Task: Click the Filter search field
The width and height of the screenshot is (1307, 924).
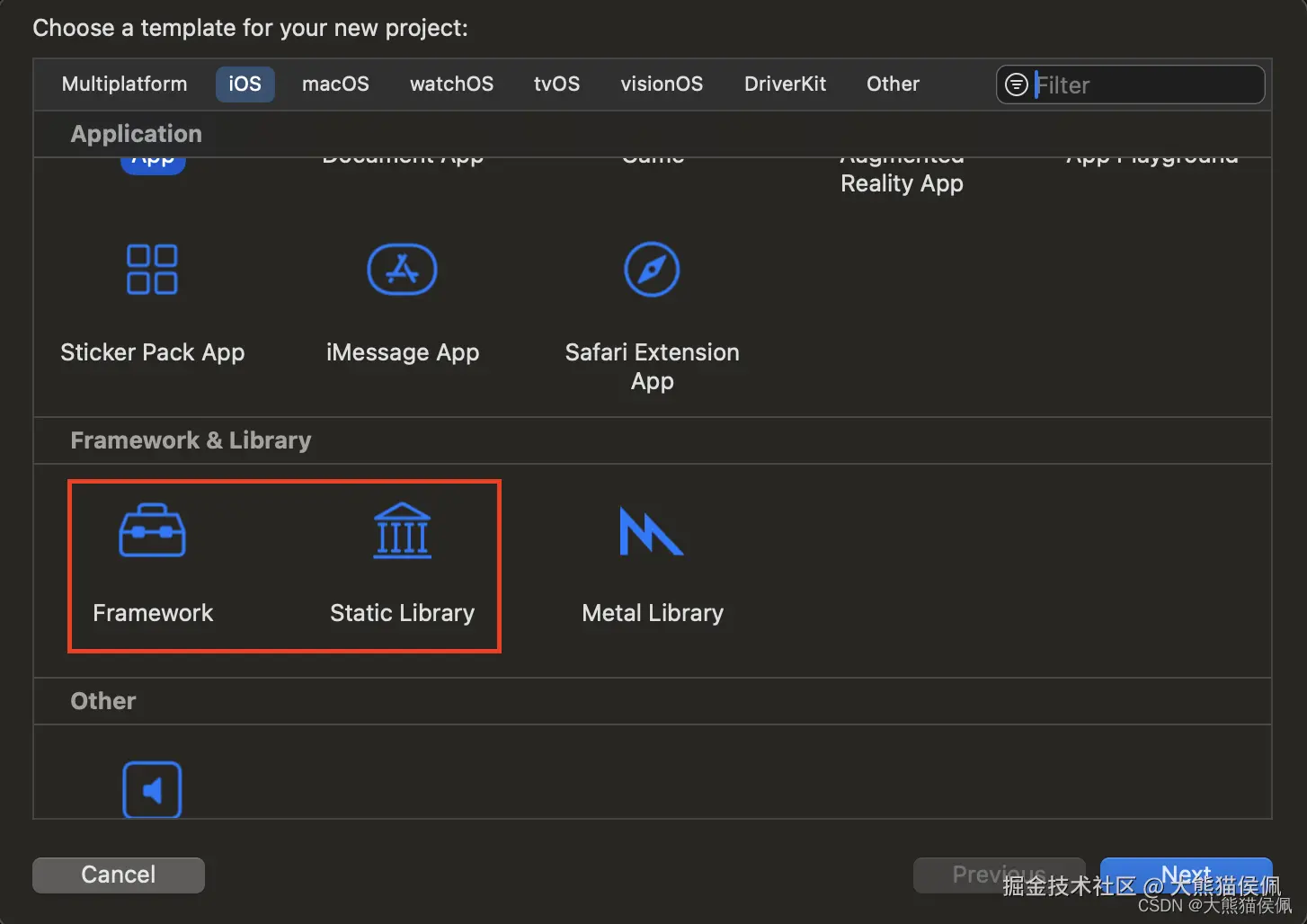Action: pyautogui.click(x=1130, y=84)
